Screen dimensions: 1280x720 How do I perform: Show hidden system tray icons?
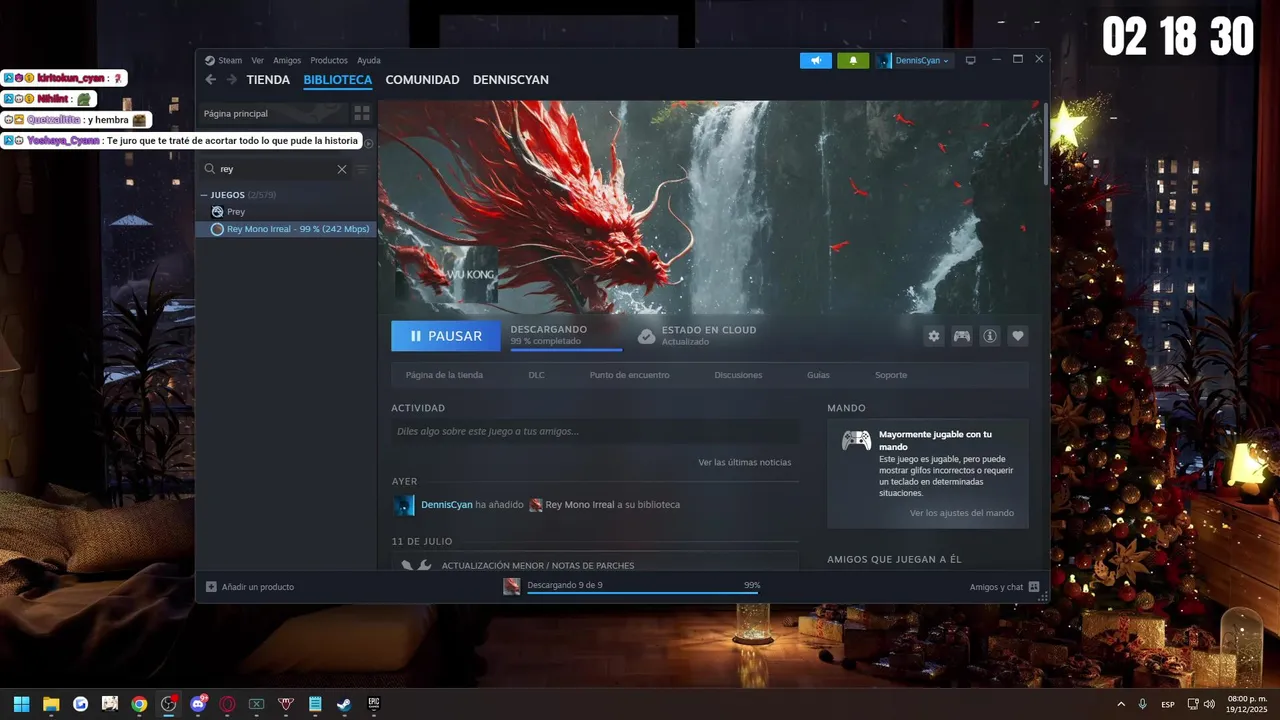1120,704
